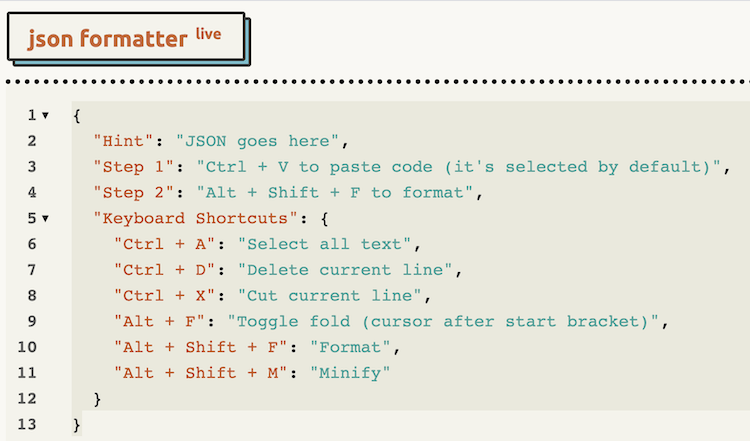
Task: Click the "Cut current line" string
Action: tap(332, 296)
